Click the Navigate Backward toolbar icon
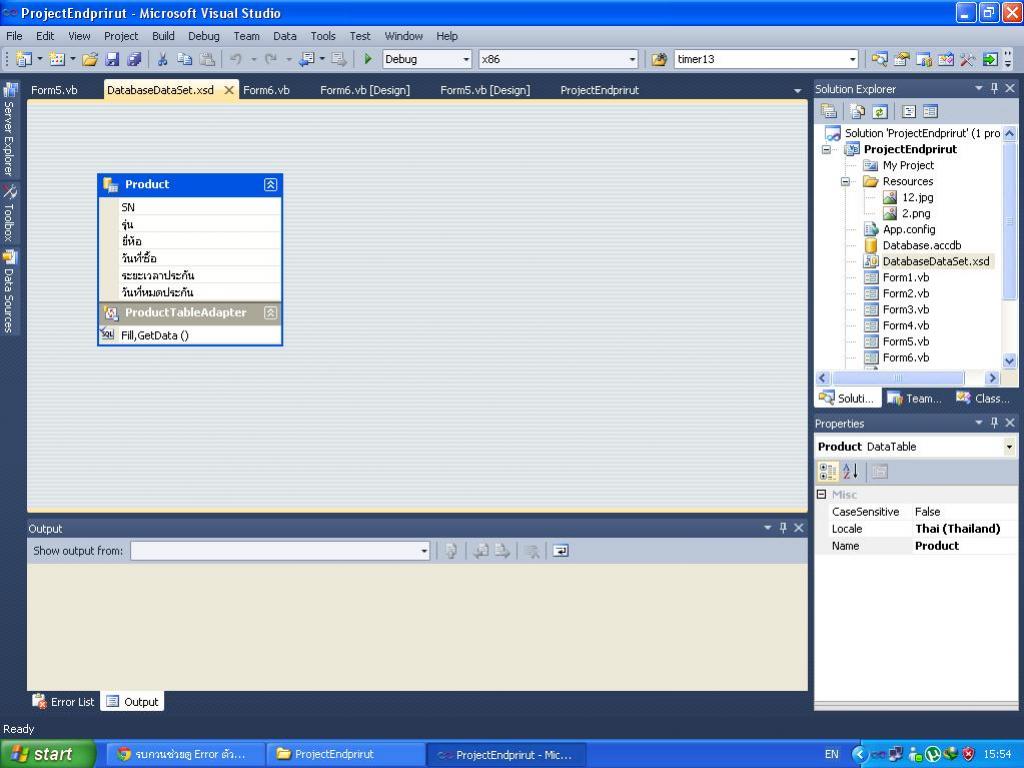The height and width of the screenshot is (768, 1024). [x=307, y=59]
